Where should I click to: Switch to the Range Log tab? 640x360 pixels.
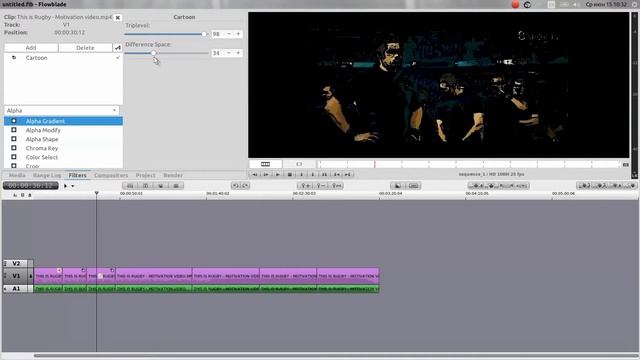point(47,175)
